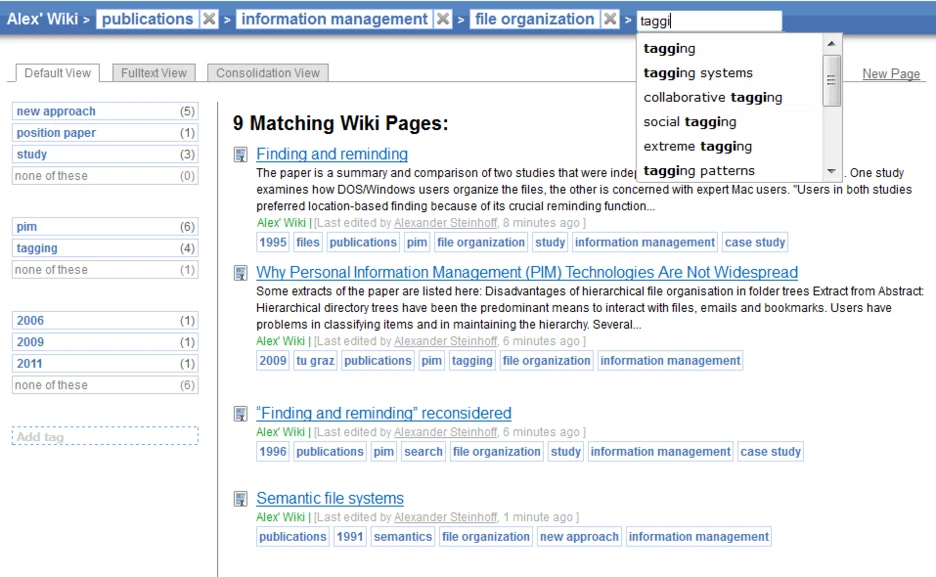The height and width of the screenshot is (577, 936).
Task: Switch to Fulltext View tab
Action: [x=154, y=73]
